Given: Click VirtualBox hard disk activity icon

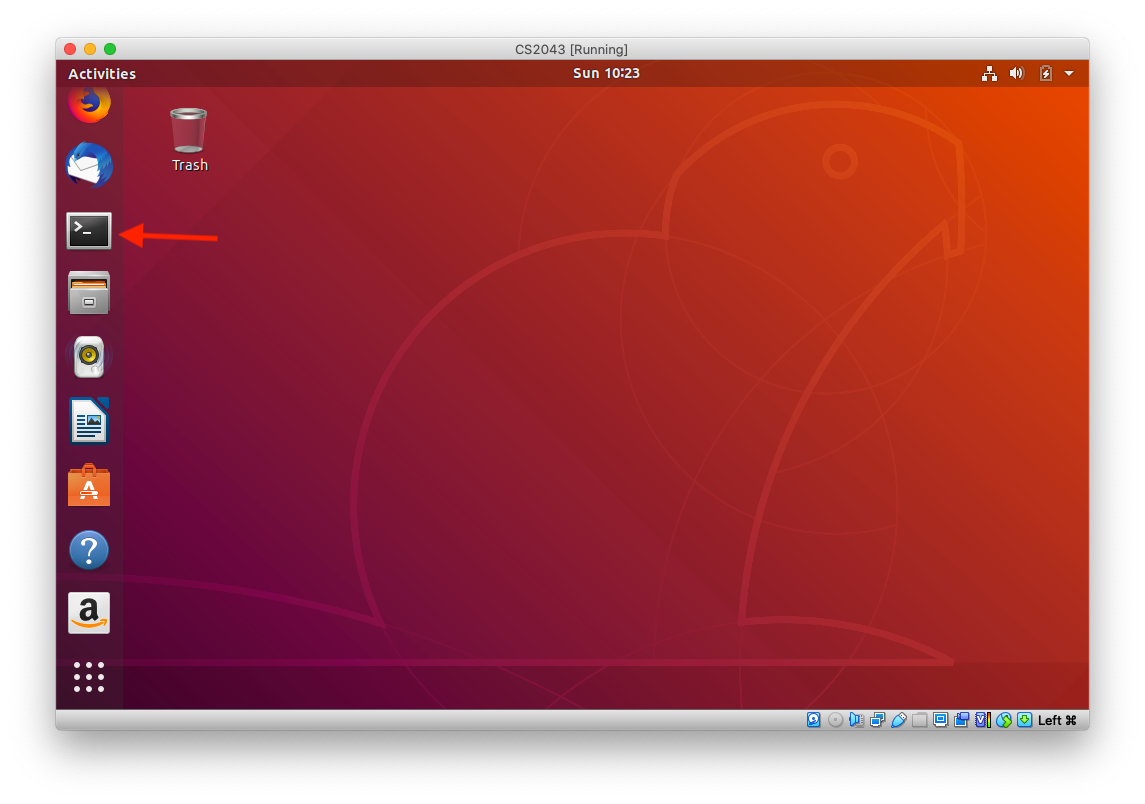Looking at the screenshot, I should point(814,720).
